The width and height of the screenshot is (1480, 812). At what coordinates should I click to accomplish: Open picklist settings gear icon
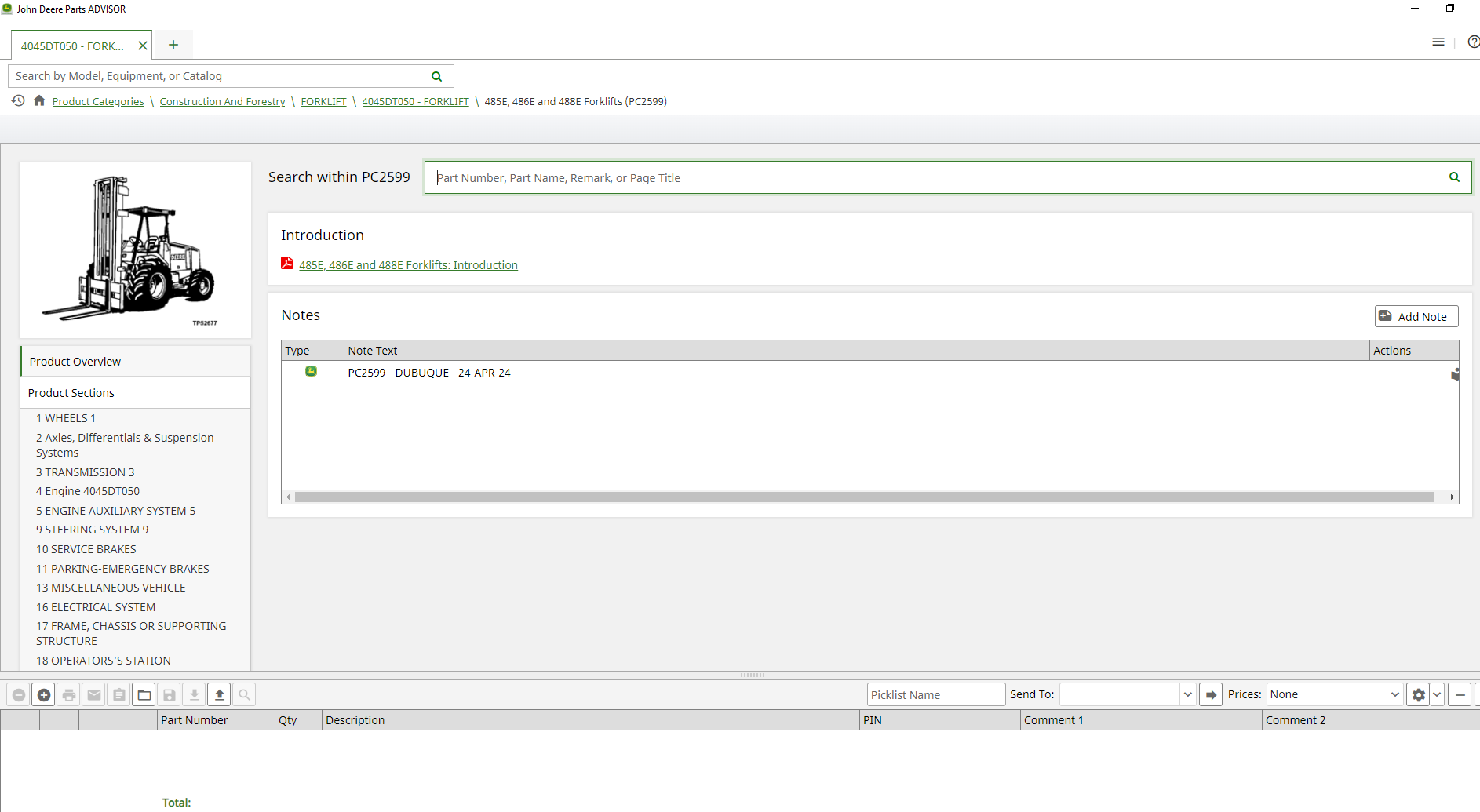[x=1418, y=695]
